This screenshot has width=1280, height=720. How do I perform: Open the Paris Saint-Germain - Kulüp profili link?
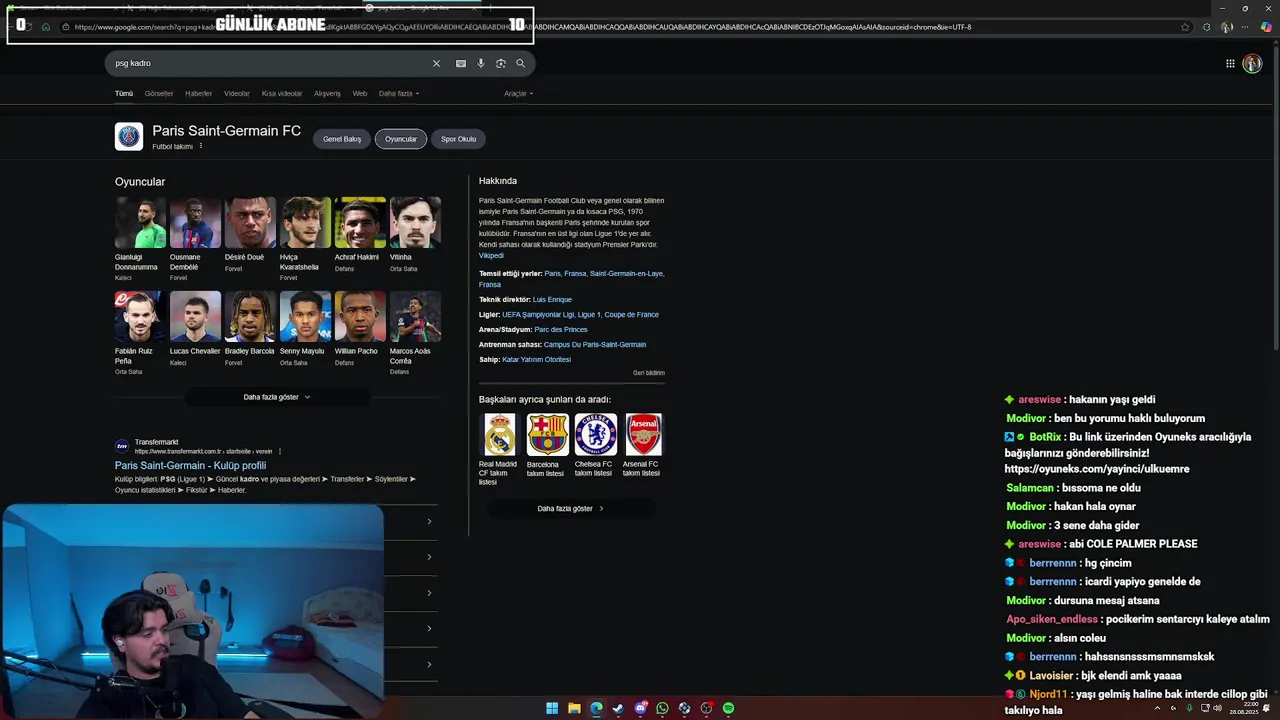coord(190,465)
